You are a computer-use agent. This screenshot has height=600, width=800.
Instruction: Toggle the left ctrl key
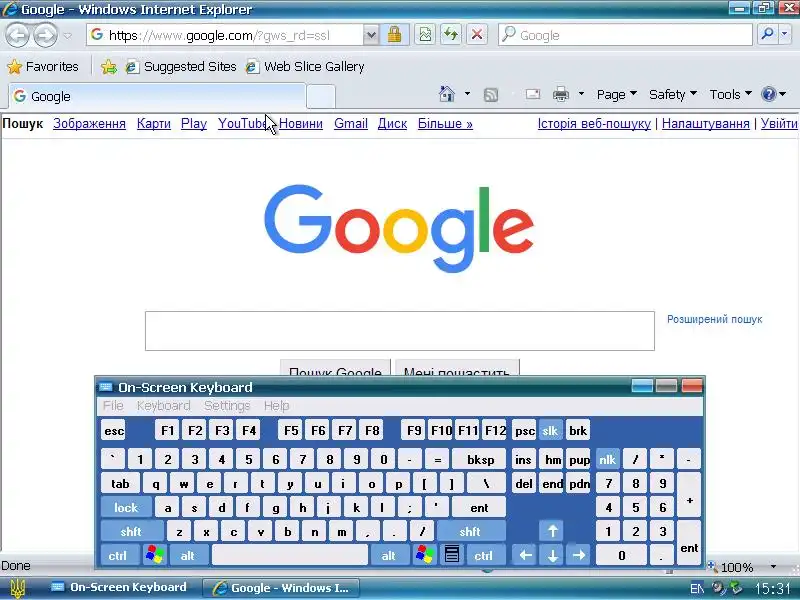coord(118,556)
